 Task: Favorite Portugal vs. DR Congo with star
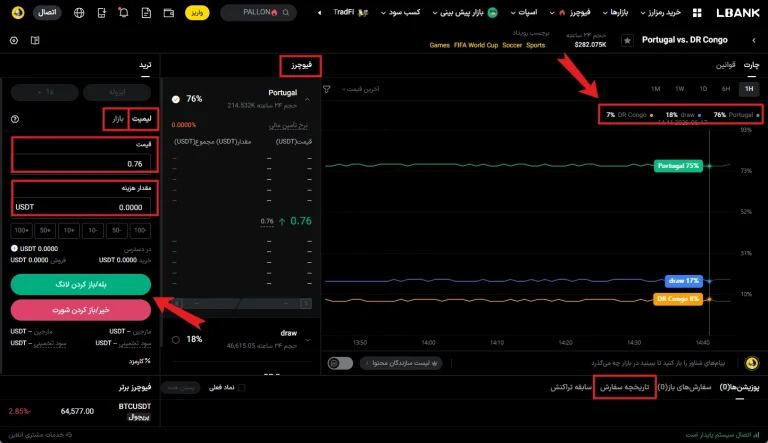coord(627,41)
